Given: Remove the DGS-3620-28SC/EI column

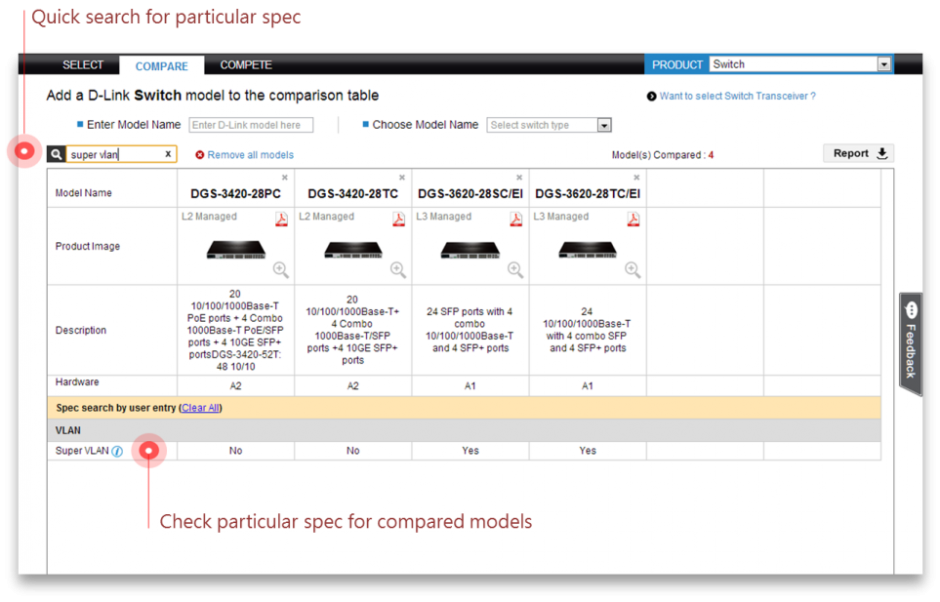Looking at the screenshot, I should 519,177.
